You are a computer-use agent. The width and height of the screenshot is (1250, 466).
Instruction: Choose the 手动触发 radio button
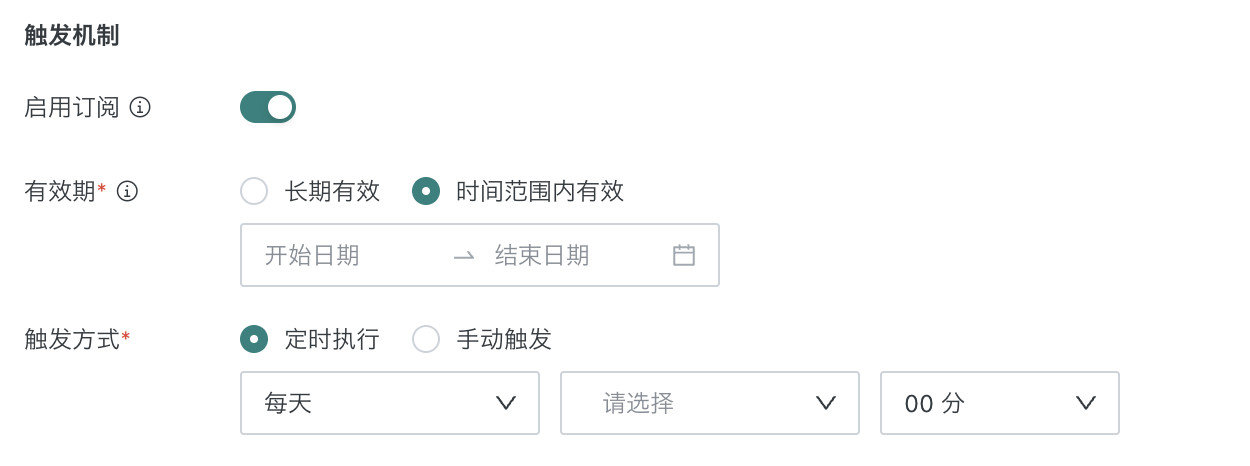(x=426, y=339)
